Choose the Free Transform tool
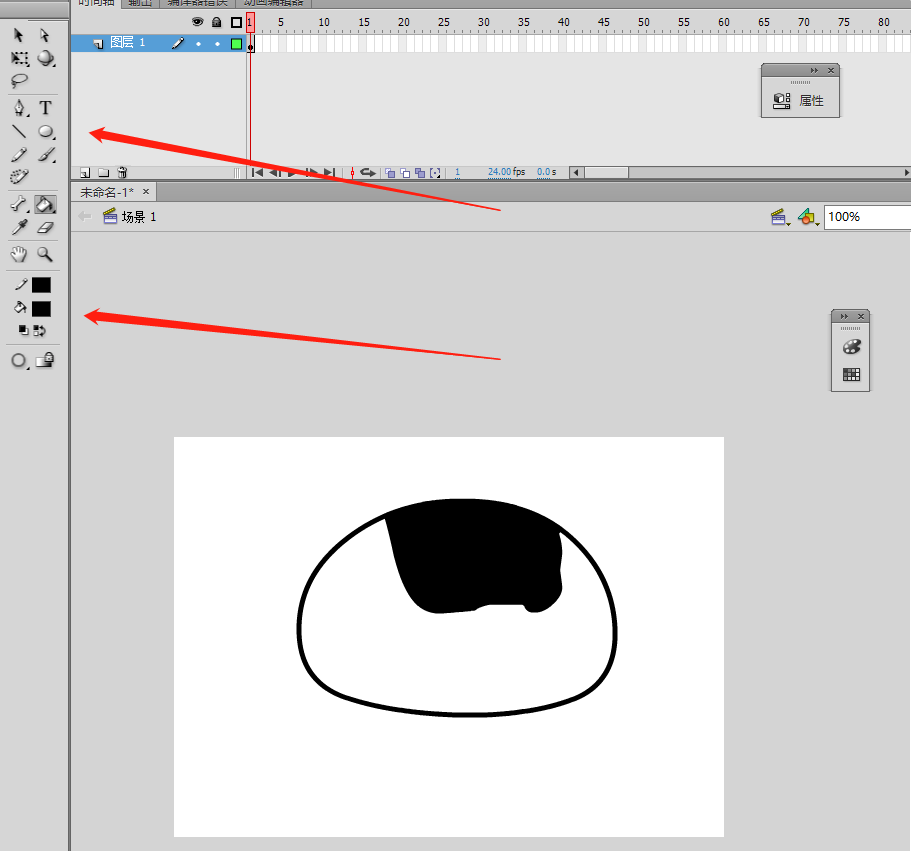This screenshot has height=851, width=911. point(19,58)
